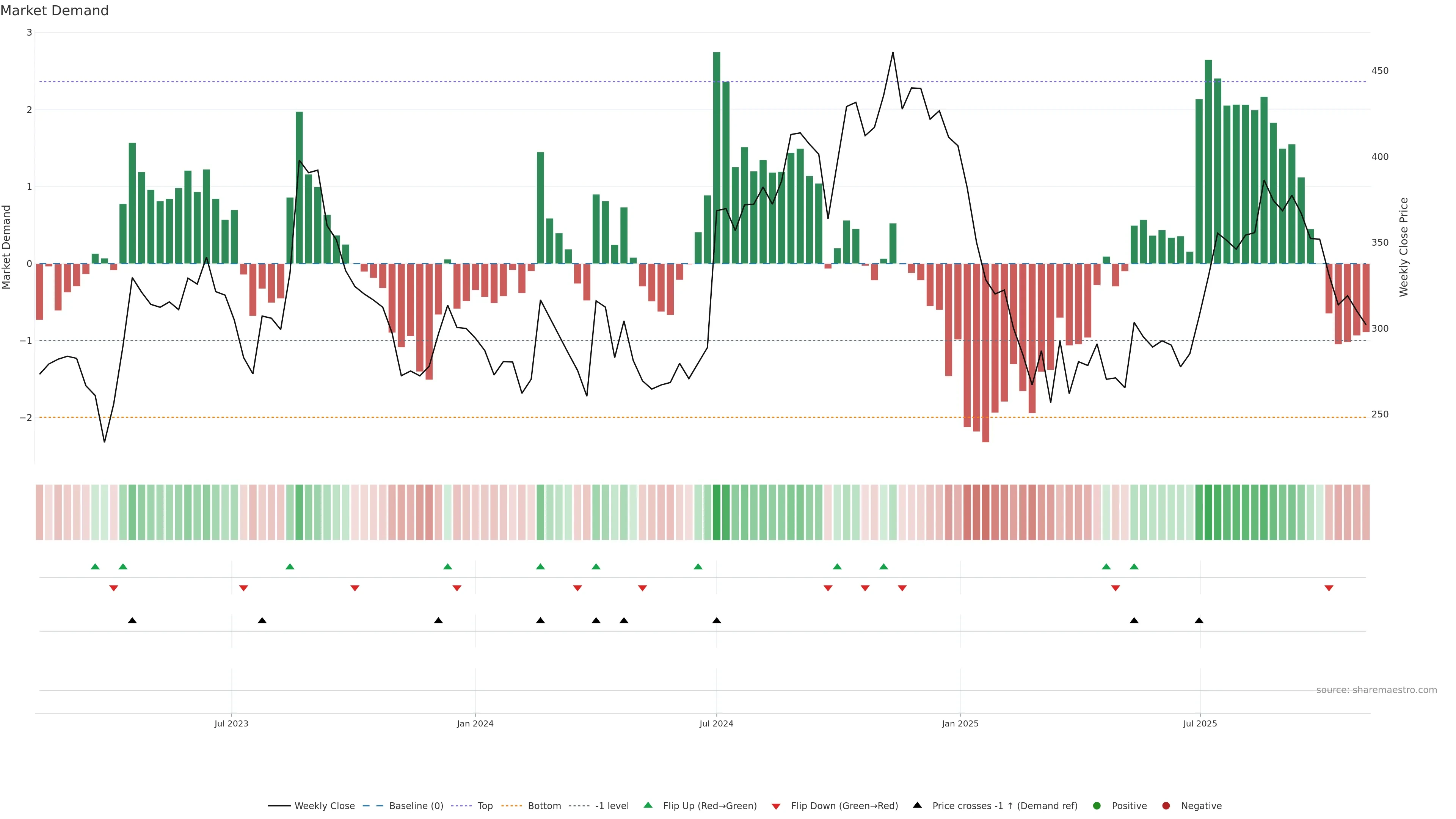1456x819 pixels.
Task: Click black triangle Price crosses legend icon
Action: 917,805
